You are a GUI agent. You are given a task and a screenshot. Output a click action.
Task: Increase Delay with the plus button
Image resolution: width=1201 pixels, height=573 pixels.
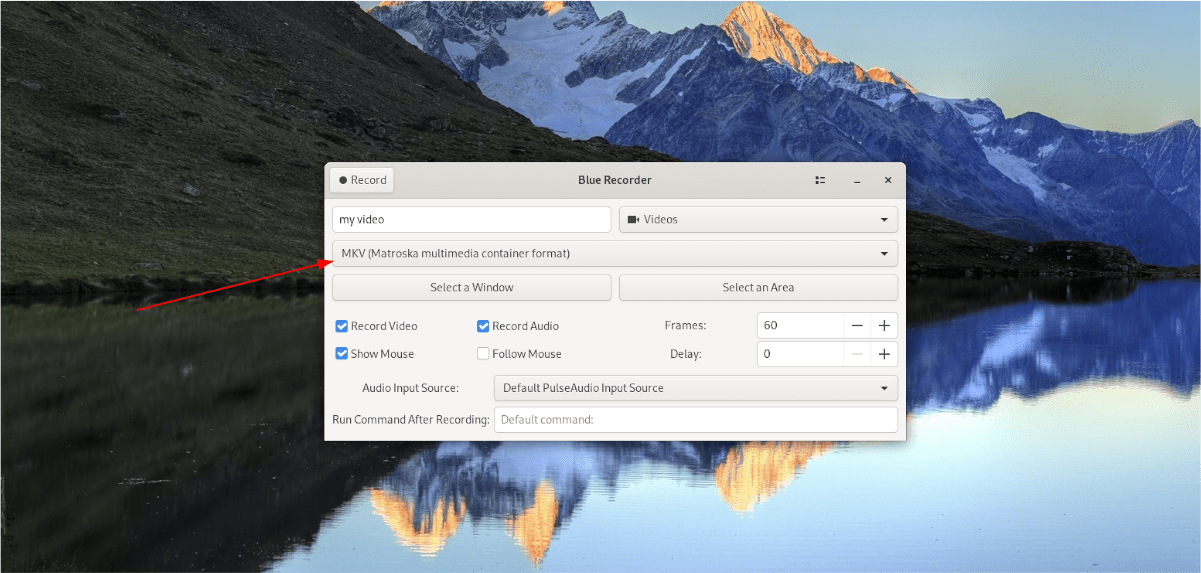coord(884,353)
